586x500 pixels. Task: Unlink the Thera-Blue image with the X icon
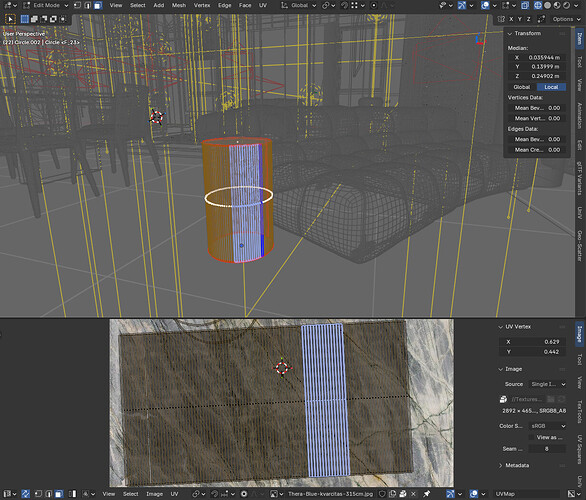[x=413, y=494]
